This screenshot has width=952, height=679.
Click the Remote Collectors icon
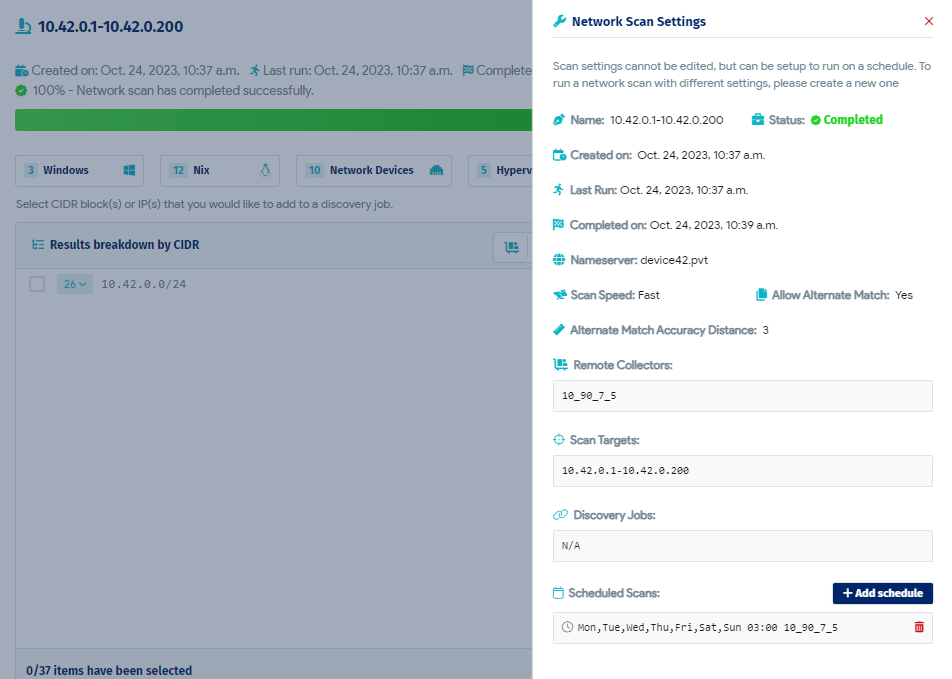[560, 364]
